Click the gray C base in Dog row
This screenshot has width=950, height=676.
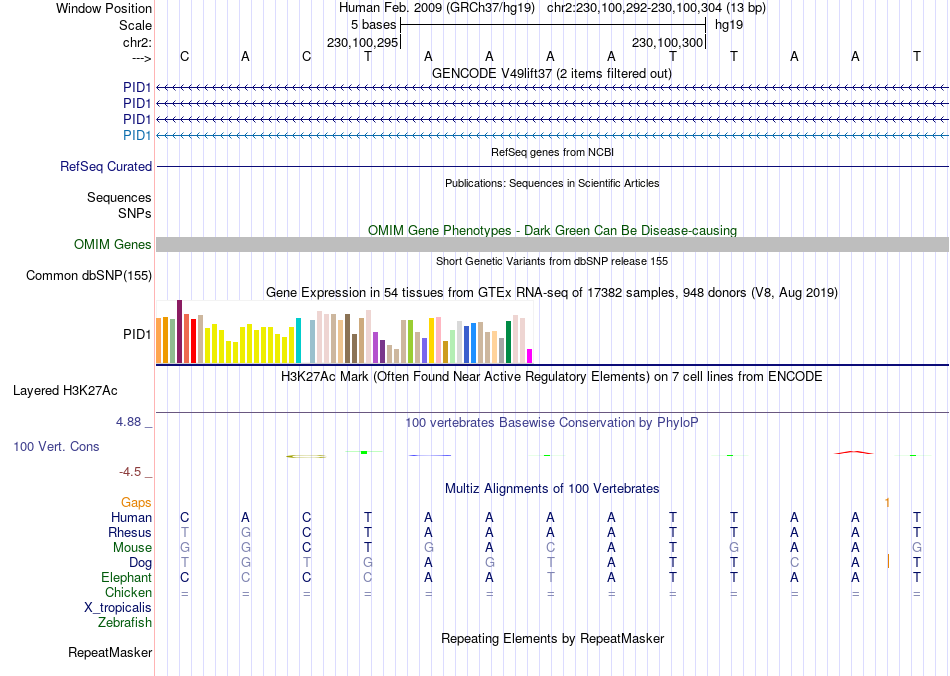[794, 563]
